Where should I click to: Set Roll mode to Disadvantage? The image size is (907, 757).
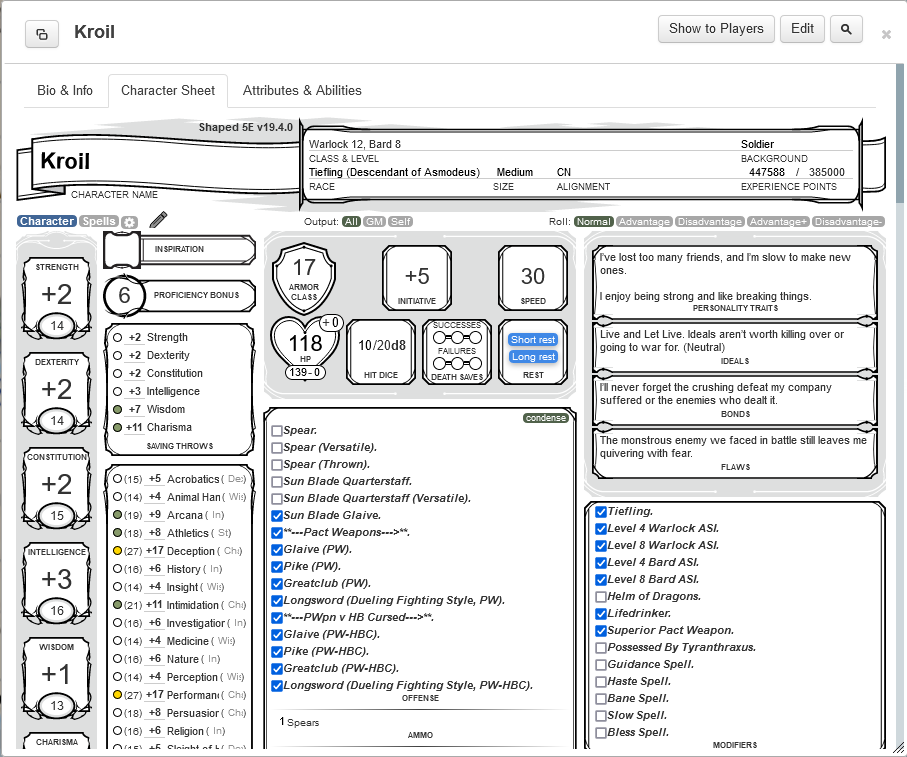pos(710,221)
